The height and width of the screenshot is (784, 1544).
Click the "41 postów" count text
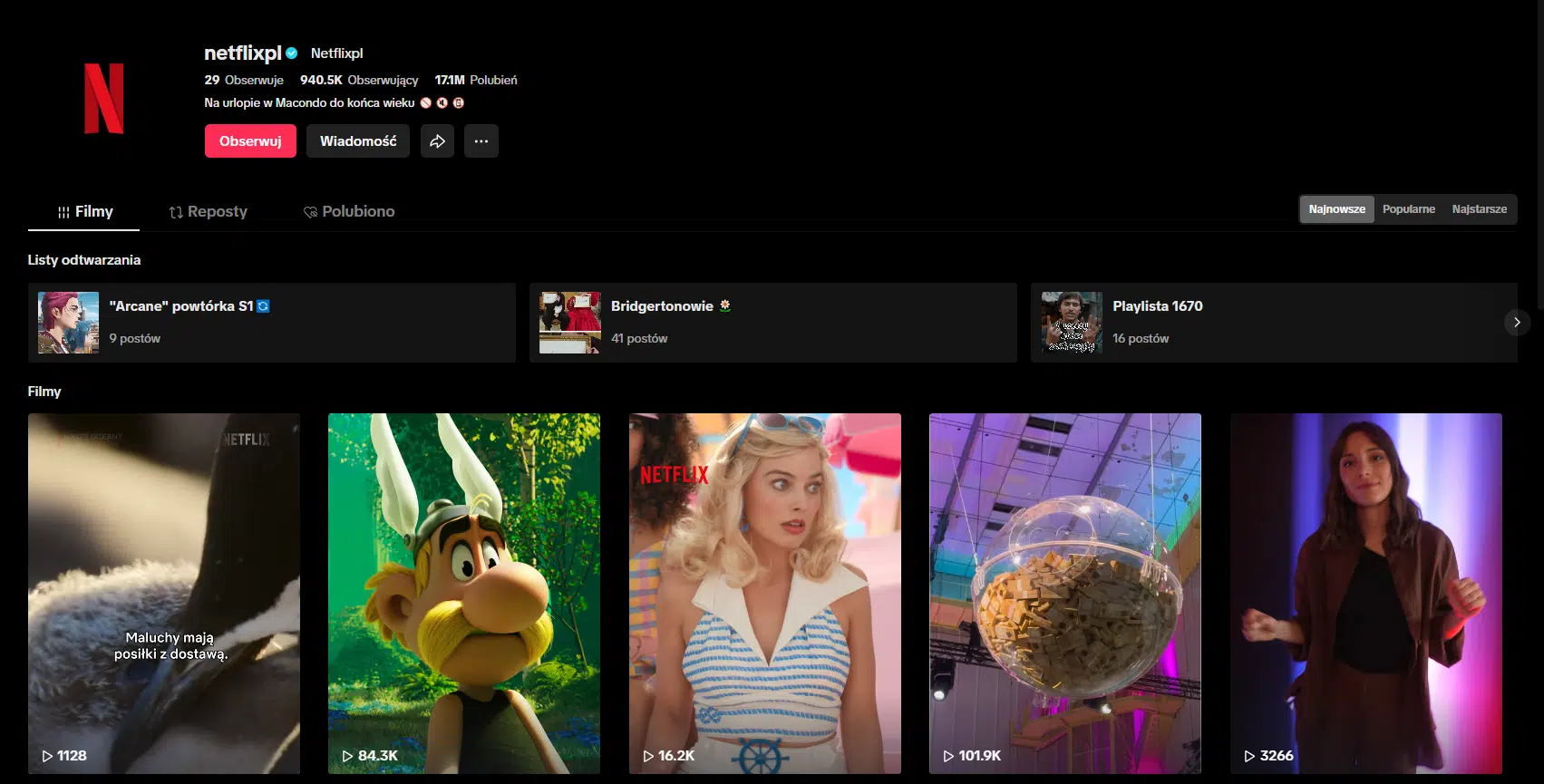point(639,338)
